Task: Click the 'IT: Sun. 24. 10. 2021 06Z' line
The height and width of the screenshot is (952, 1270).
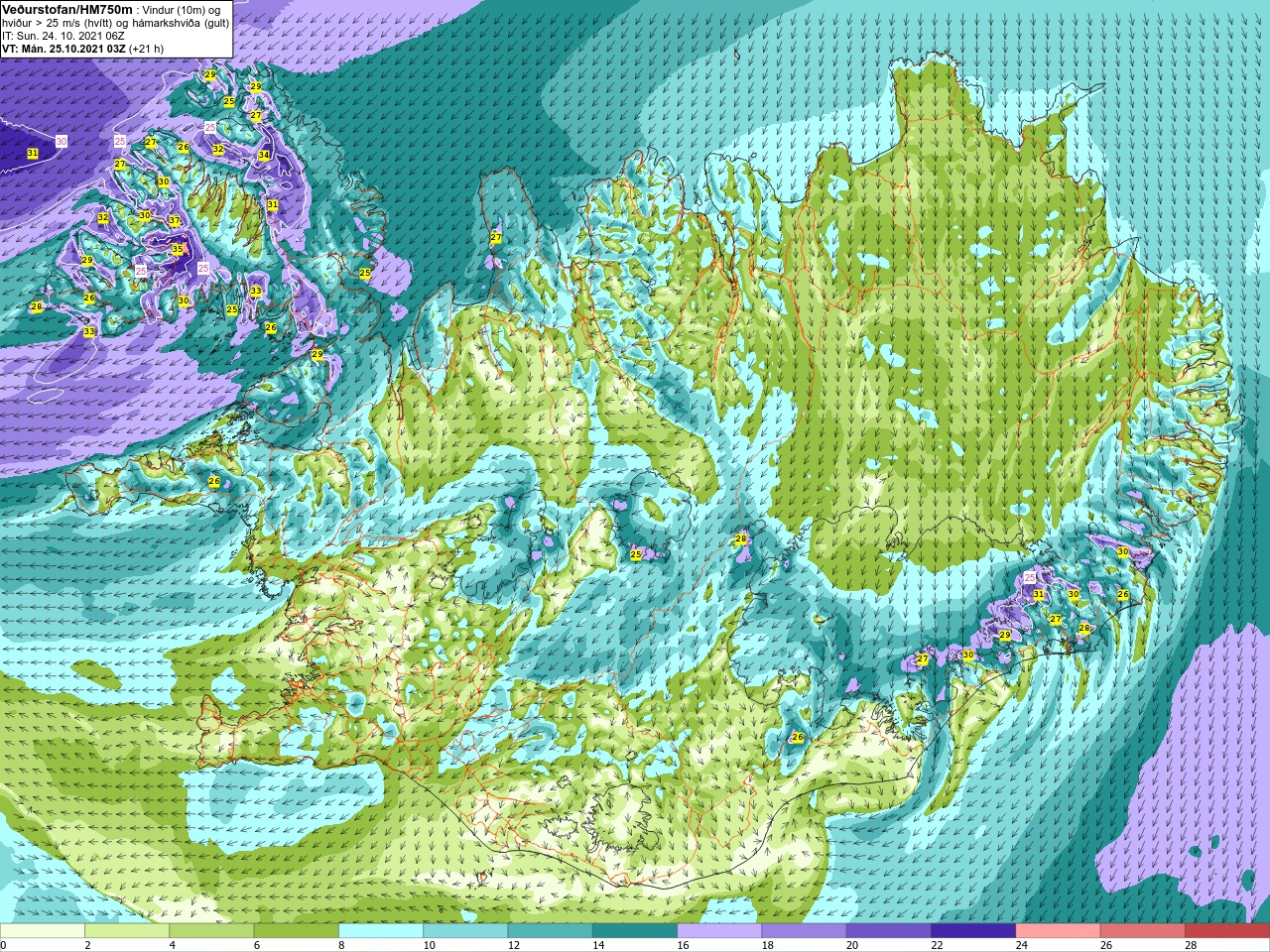Action: [x=64, y=36]
